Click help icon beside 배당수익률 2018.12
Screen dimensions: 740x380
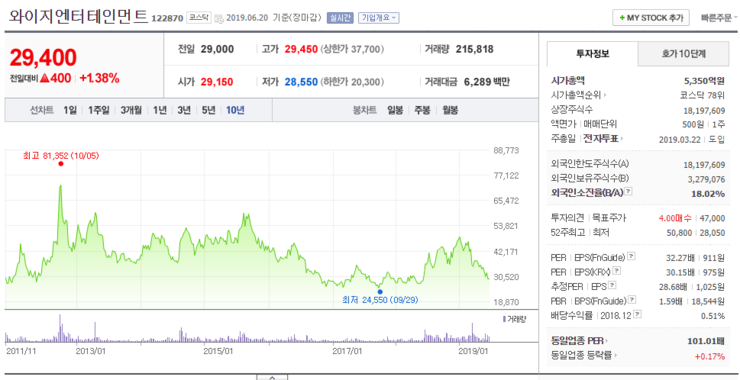[x=637, y=314]
